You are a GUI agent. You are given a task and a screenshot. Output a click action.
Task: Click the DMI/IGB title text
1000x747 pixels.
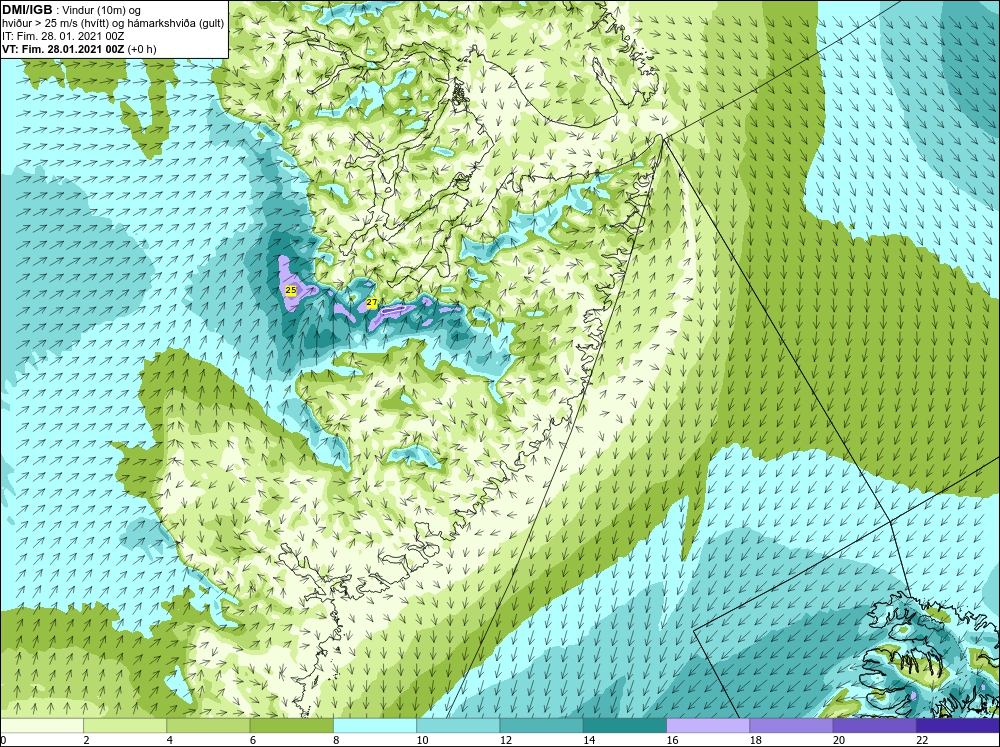coord(27,10)
